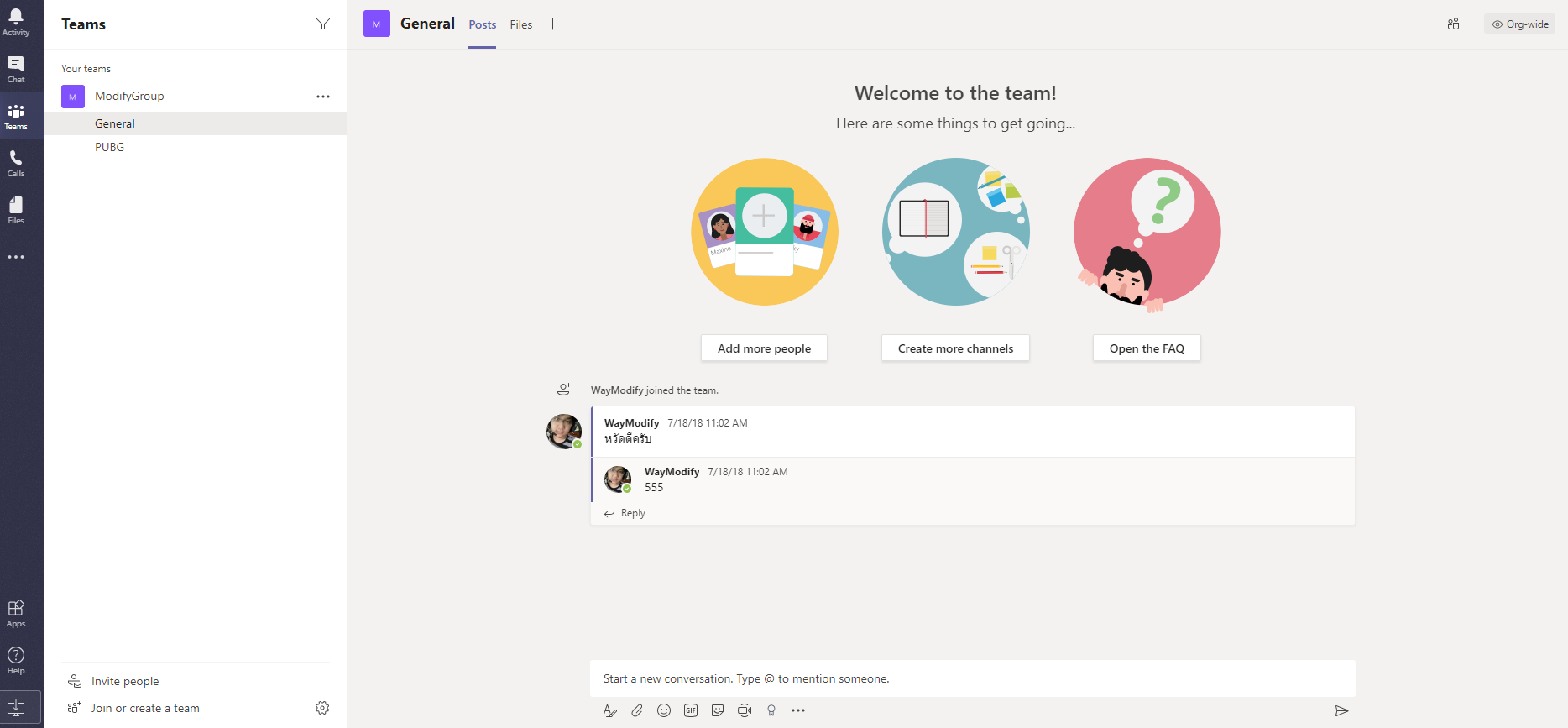Click WayModify's avatar on first post
This screenshot has height=728, width=1568.
tap(564, 432)
